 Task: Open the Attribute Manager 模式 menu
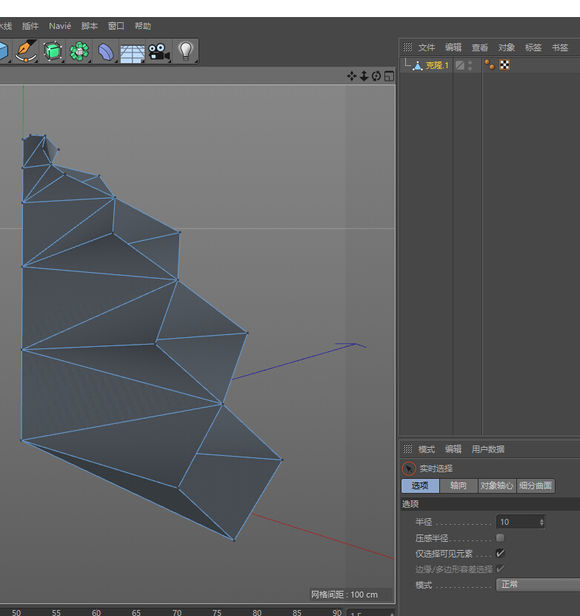click(426, 449)
